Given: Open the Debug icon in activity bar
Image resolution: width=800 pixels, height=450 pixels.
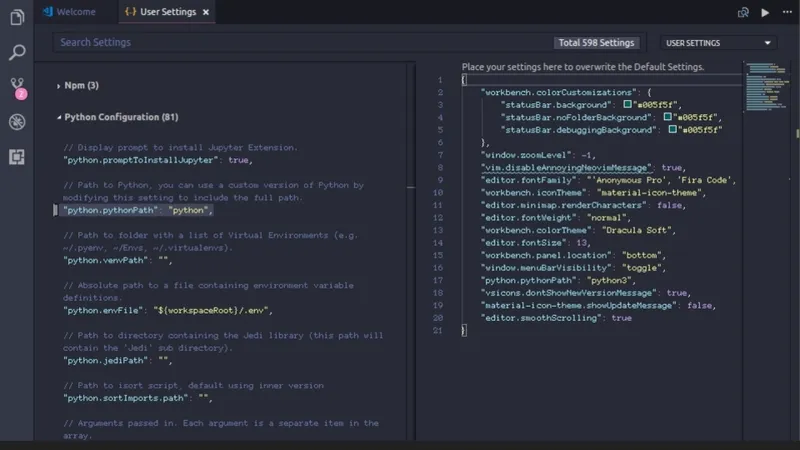Looking at the screenshot, I should click(x=17, y=122).
